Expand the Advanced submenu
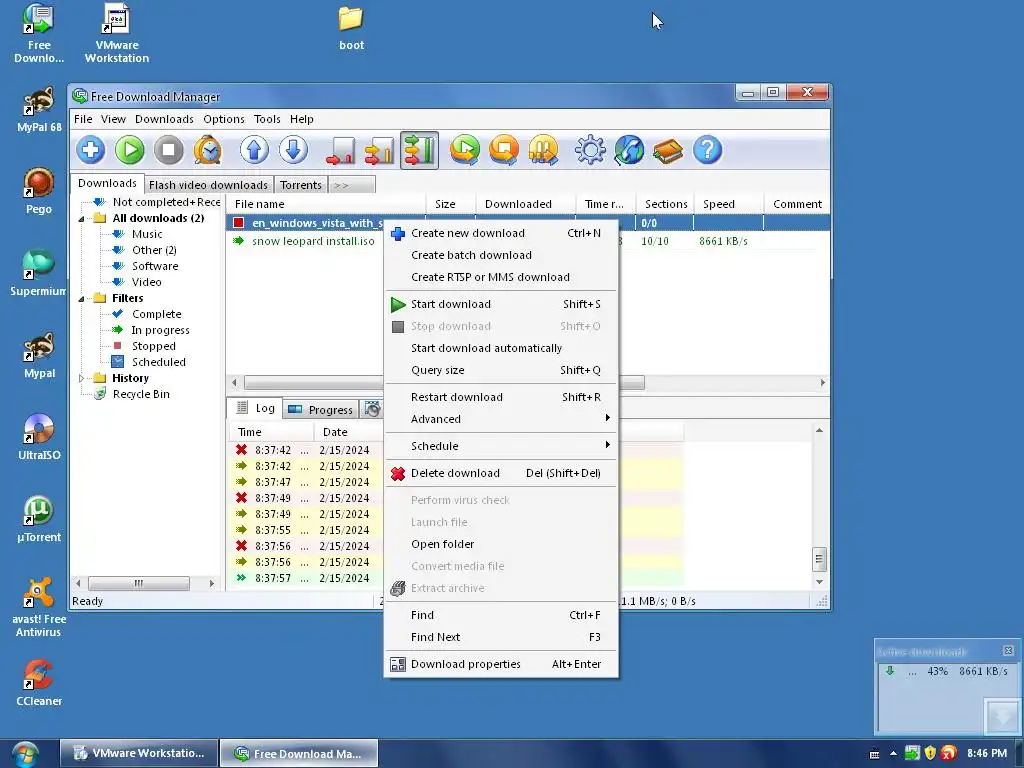The width and height of the screenshot is (1024, 768). coord(502,419)
